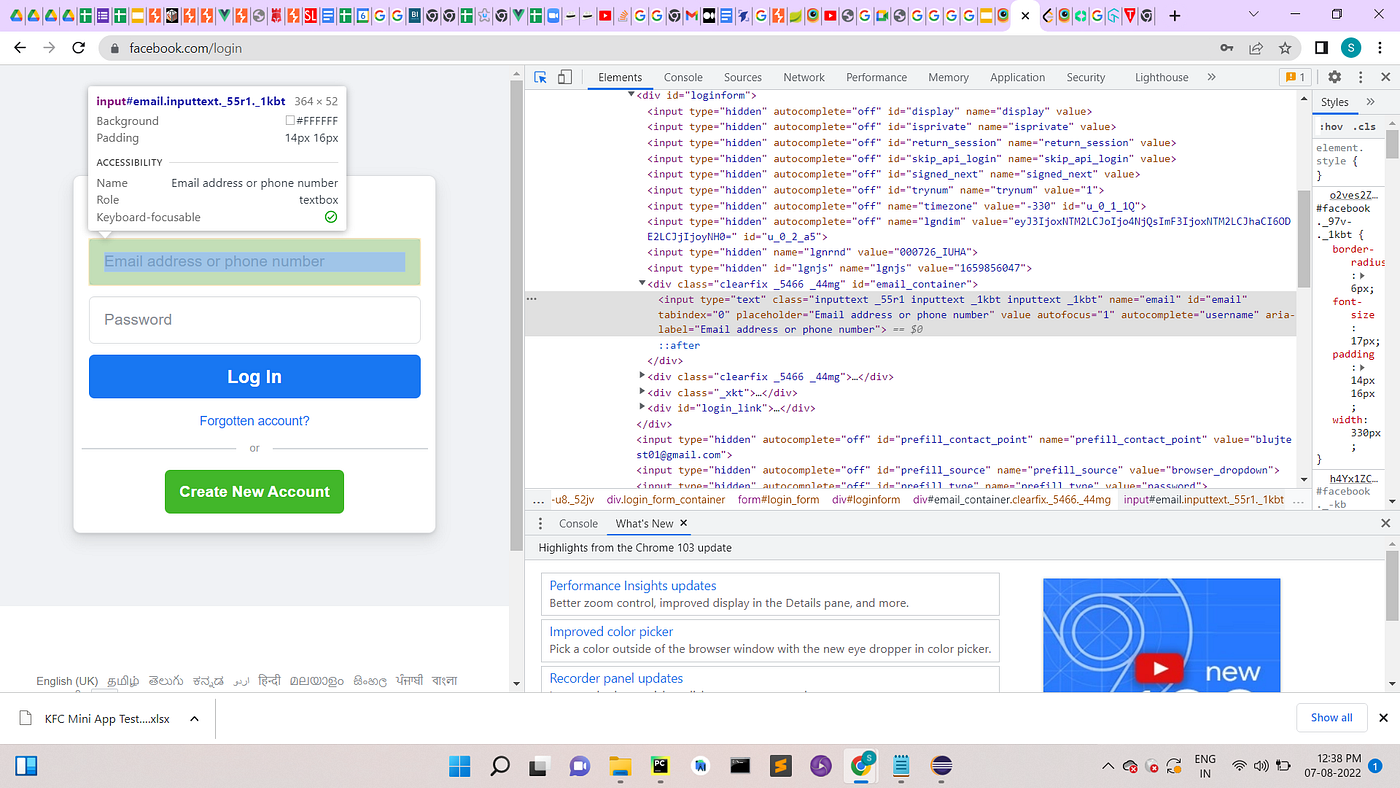Viewport: 1400px width, 788px height.
Task: Open DevTools settings gear
Action: (1334, 76)
